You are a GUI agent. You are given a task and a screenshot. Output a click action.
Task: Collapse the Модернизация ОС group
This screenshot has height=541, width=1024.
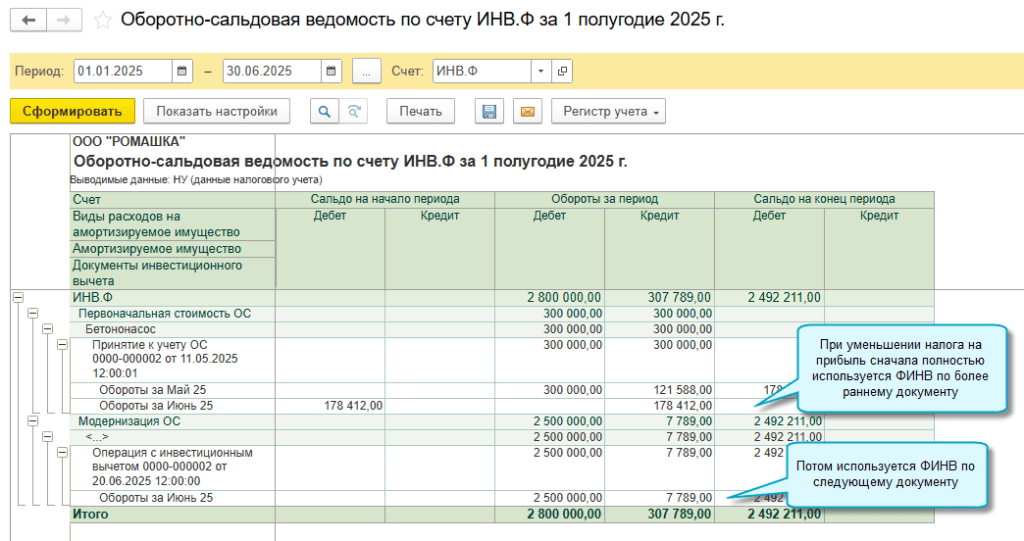pyautogui.click(x=32, y=421)
